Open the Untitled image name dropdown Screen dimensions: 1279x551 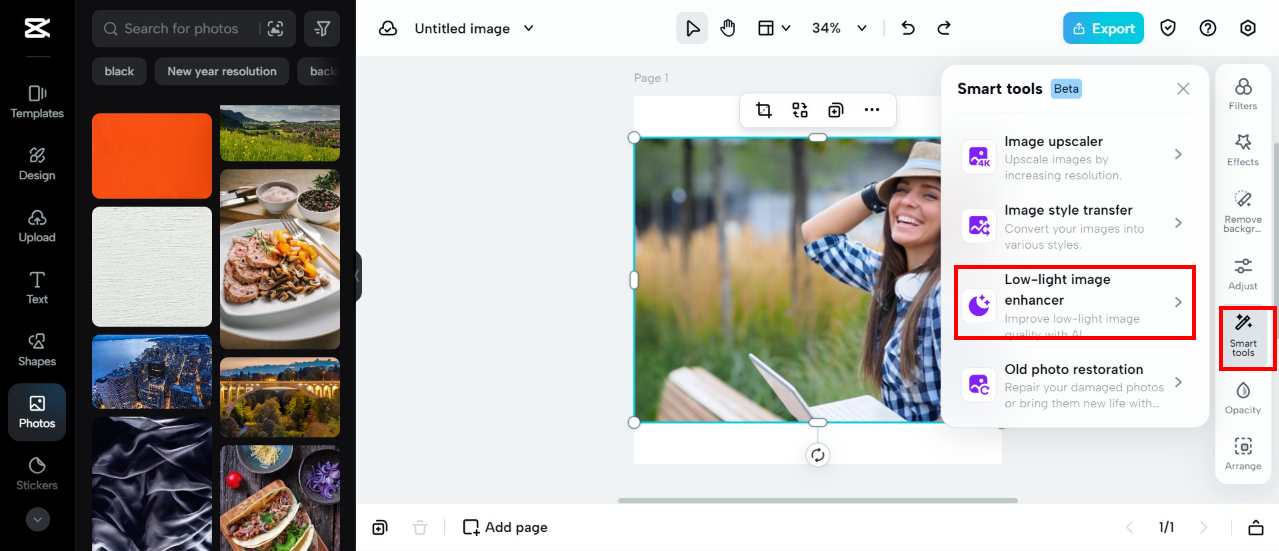474,29
